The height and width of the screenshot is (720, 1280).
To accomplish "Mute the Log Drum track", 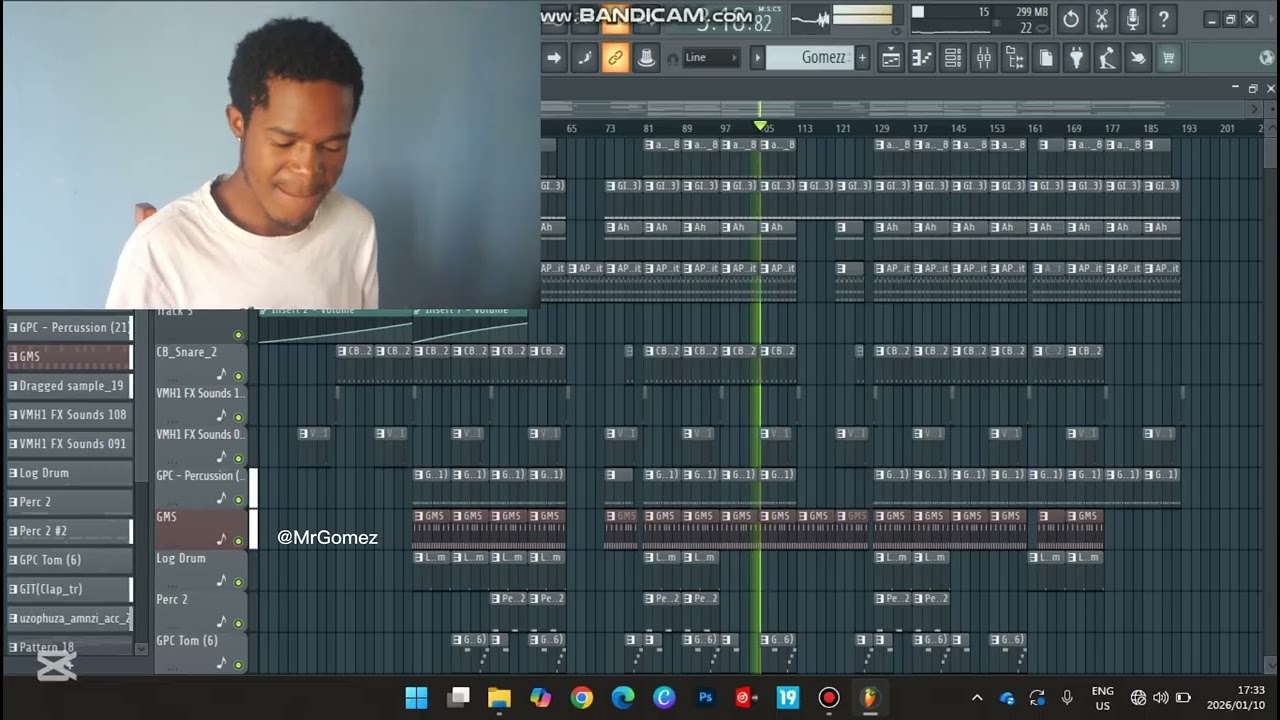I will pyautogui.click(x=238, y=582).
